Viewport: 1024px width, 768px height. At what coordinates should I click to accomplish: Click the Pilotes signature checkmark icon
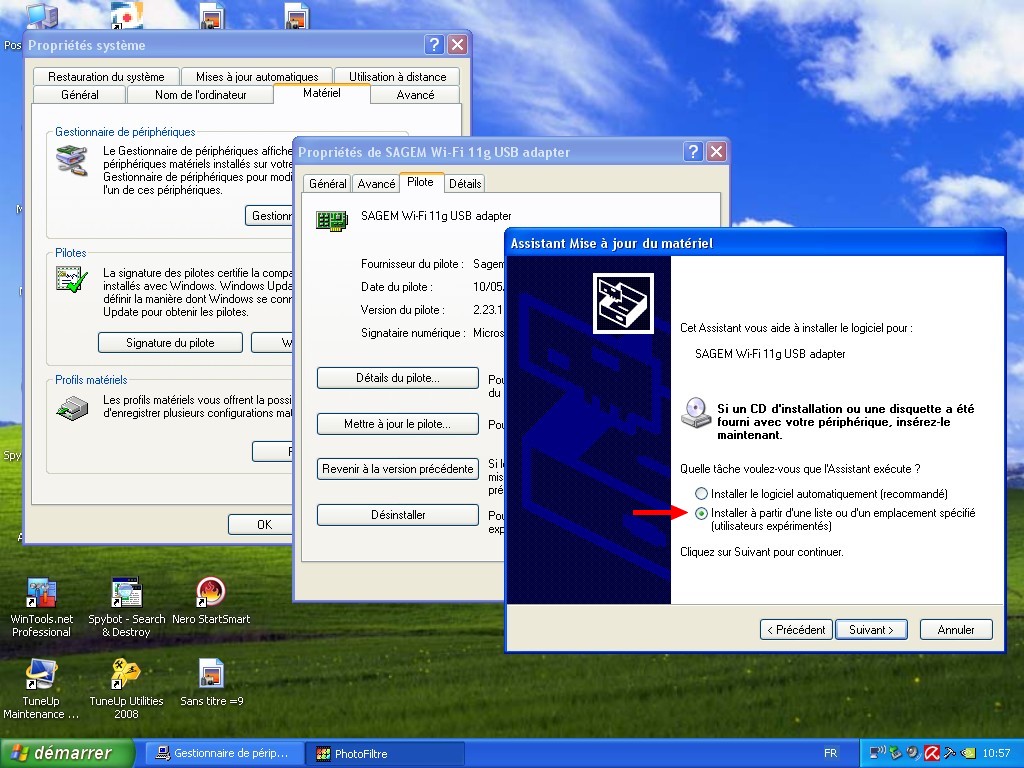pos(72,280)
